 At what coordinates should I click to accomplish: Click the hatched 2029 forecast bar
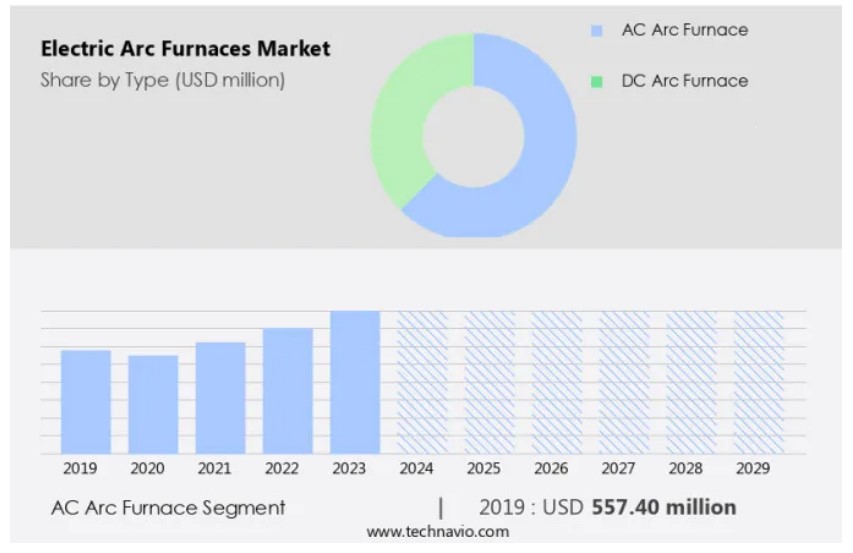(x=759, y=382)
